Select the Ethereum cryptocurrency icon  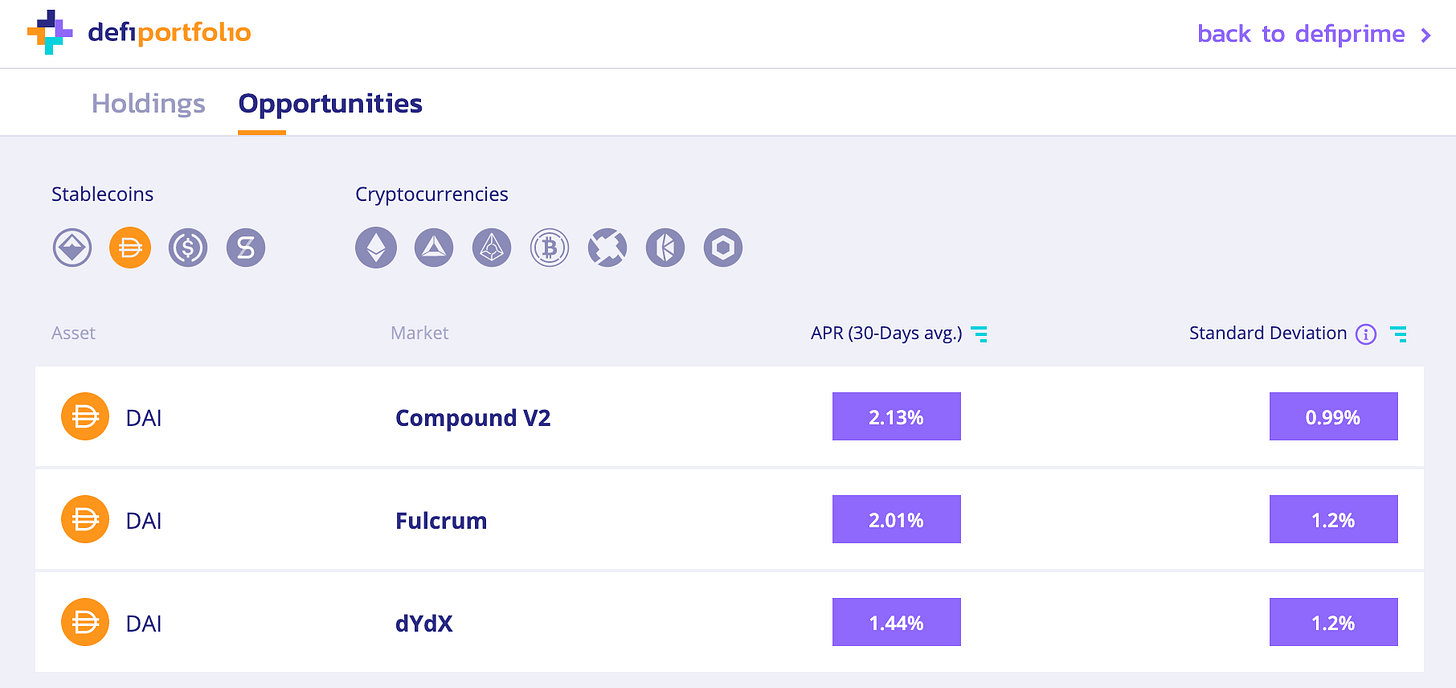point(376,247)
